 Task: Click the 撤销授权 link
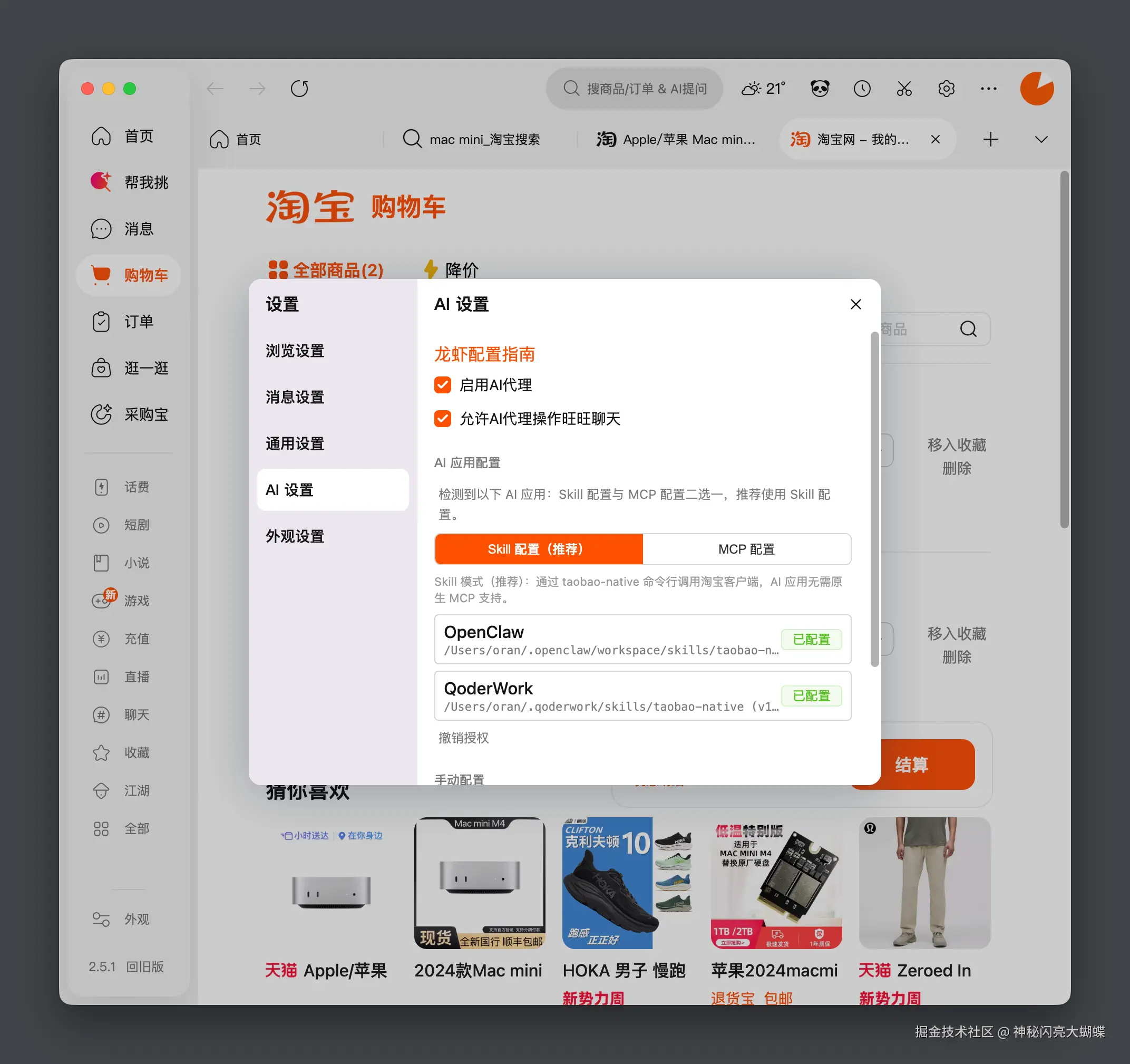pyautogui.click(x=463, y=738)
